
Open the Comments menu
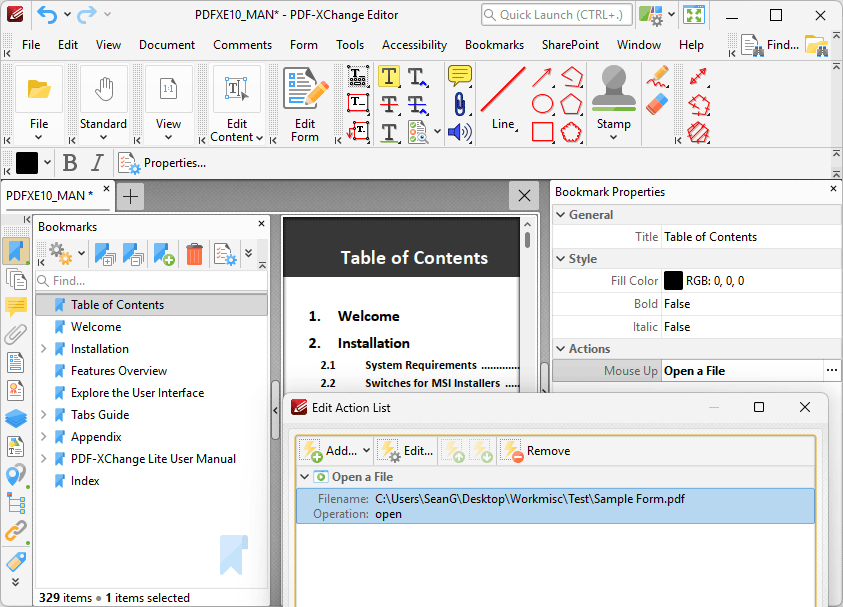click(242, 45)
